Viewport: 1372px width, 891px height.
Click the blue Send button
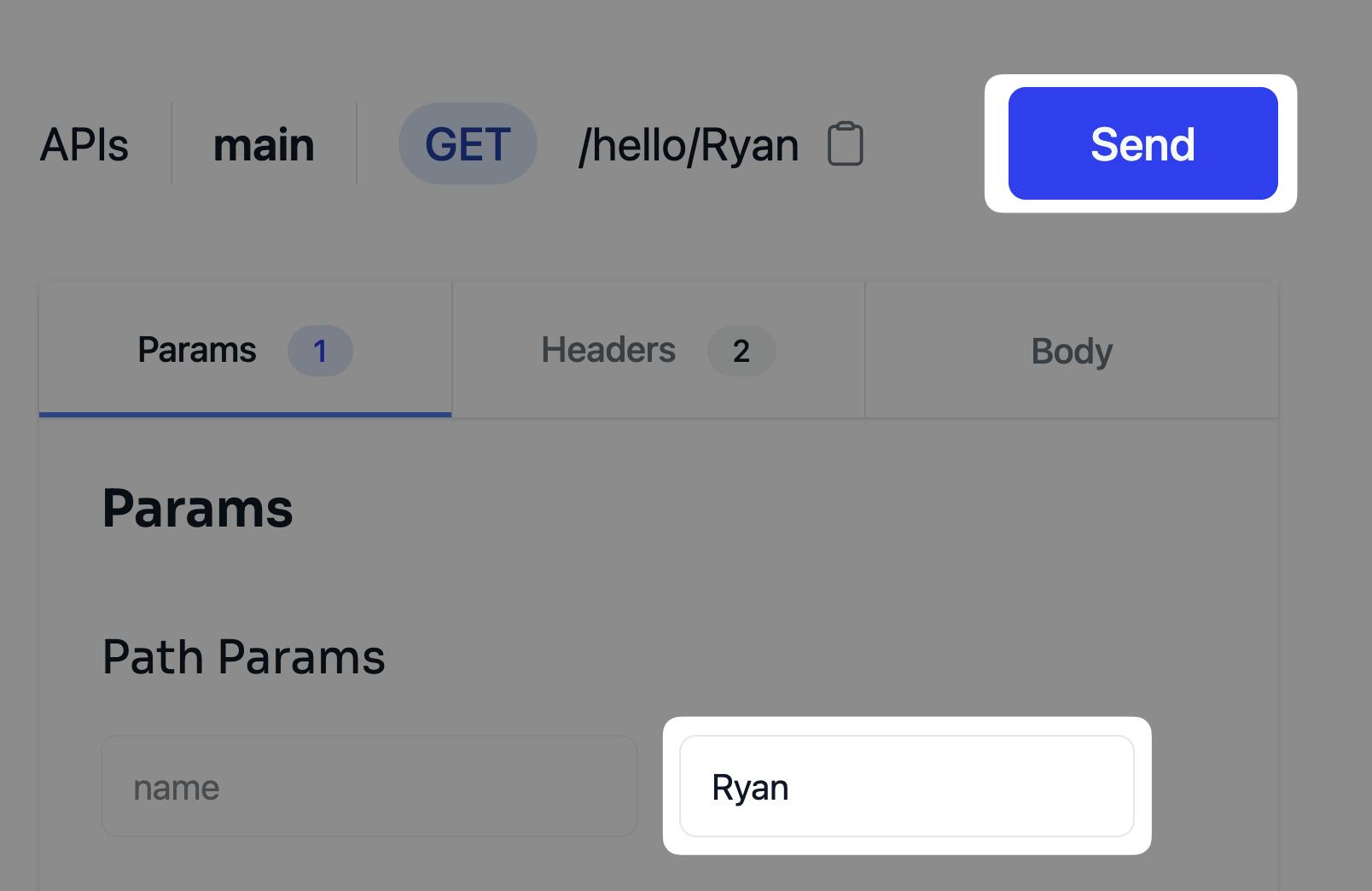pyautogui.click(x=1142, y=143)
